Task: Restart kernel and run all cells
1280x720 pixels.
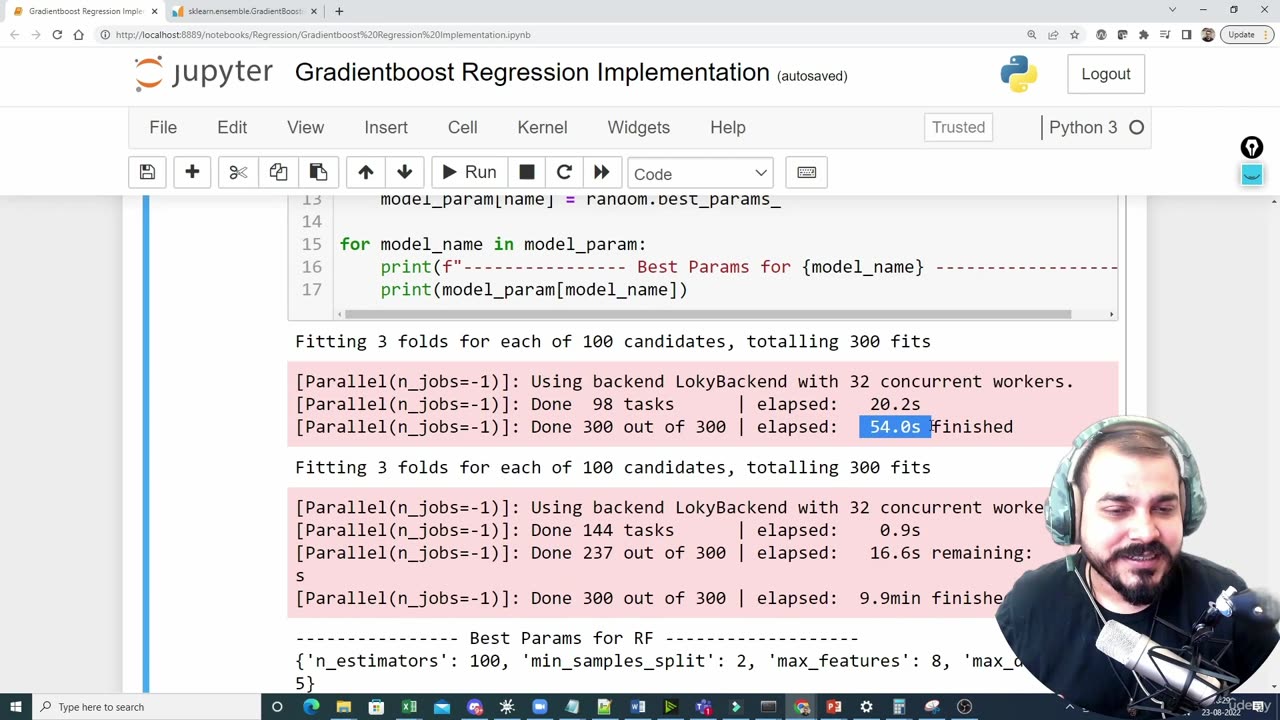Action: pos(601,173)
